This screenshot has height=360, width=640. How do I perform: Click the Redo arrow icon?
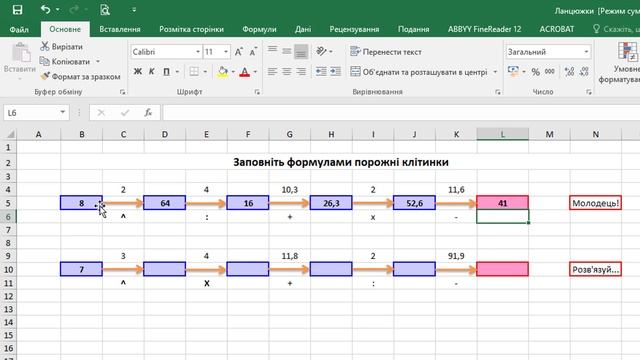[x=74, y=9]
